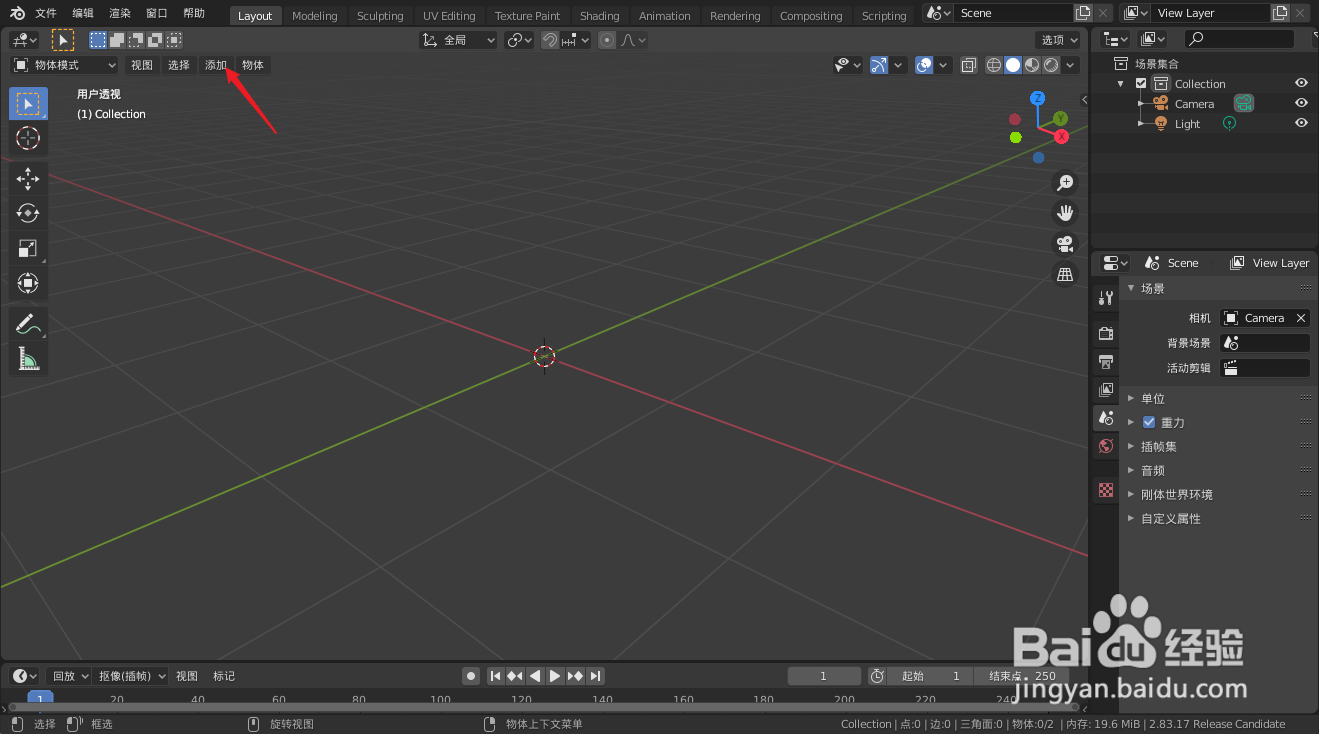Image resolution: width=1319 pixels, height=734 pixels.
Task: Click the blue Z axis on navigation gizmo
Action: pyautogui.click(x=1038, y=98)
